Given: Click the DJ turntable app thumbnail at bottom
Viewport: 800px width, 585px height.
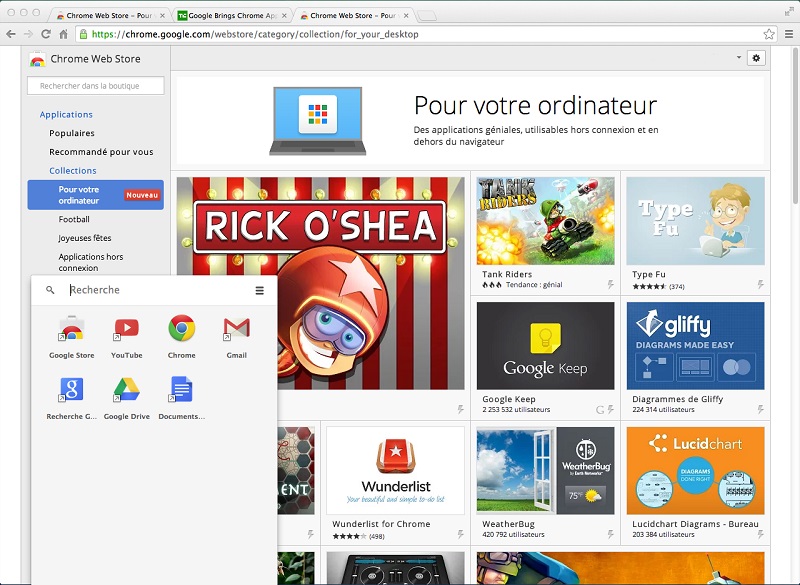Looking at the screenshot, I should (x=395, y=568).
